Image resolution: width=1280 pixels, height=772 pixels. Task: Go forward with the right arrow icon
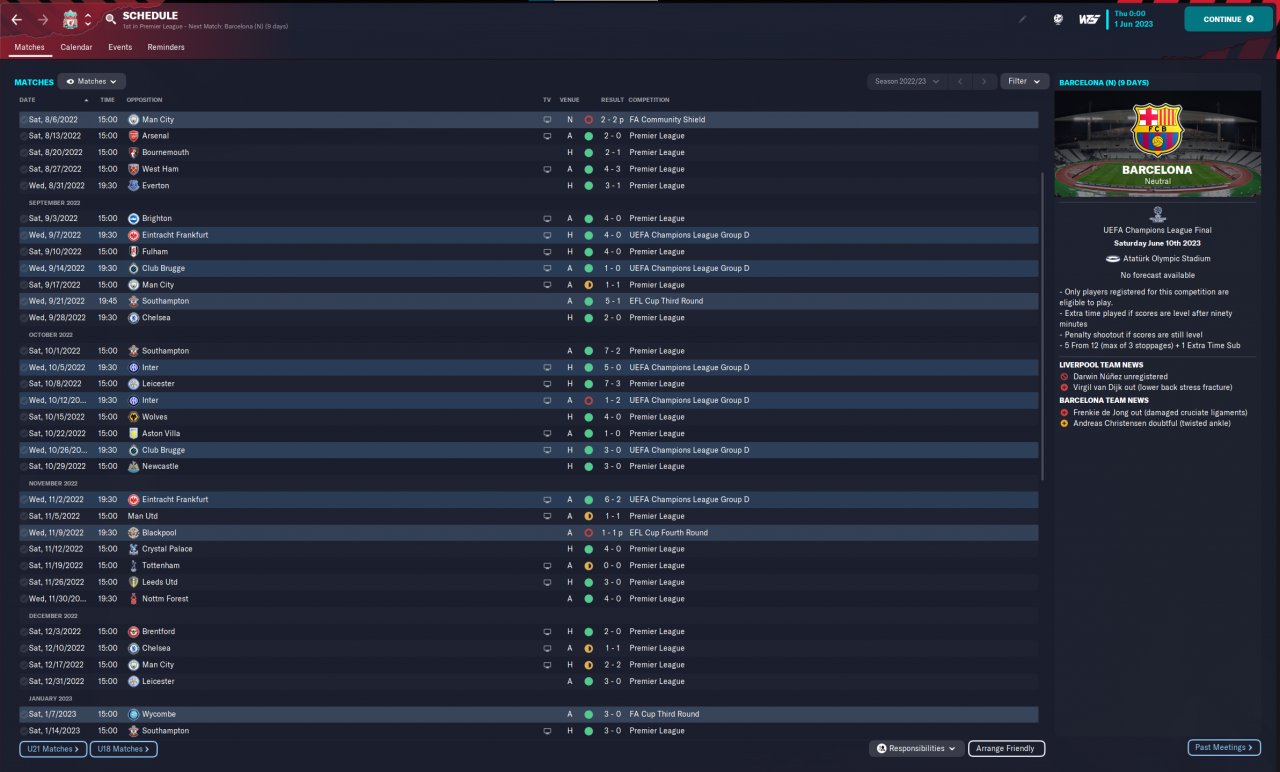point(43,19)
